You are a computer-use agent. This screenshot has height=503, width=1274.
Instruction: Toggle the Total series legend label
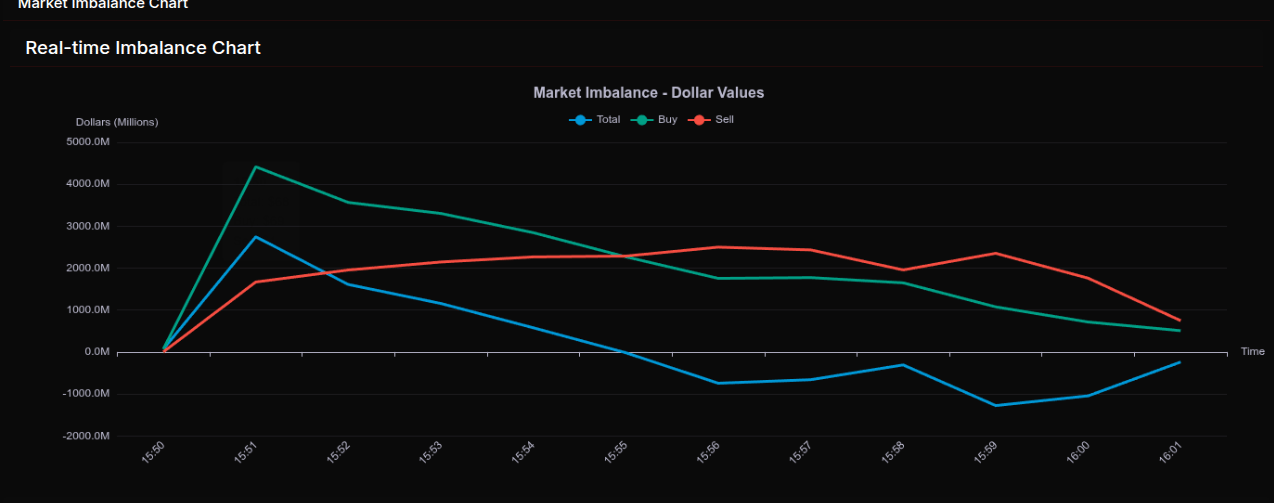[608, 120]
